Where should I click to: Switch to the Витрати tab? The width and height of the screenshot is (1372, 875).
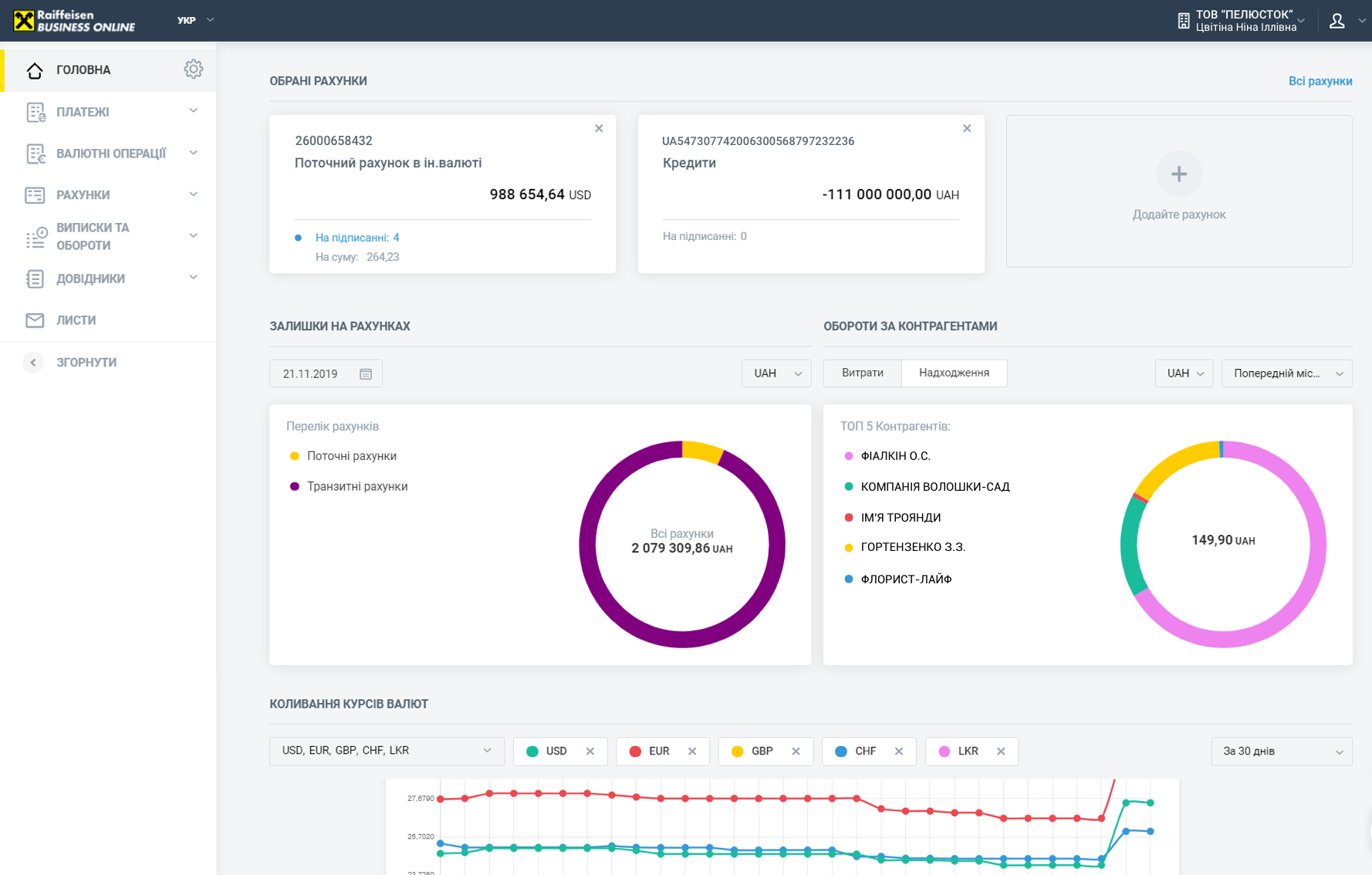(x=862, y=373)
